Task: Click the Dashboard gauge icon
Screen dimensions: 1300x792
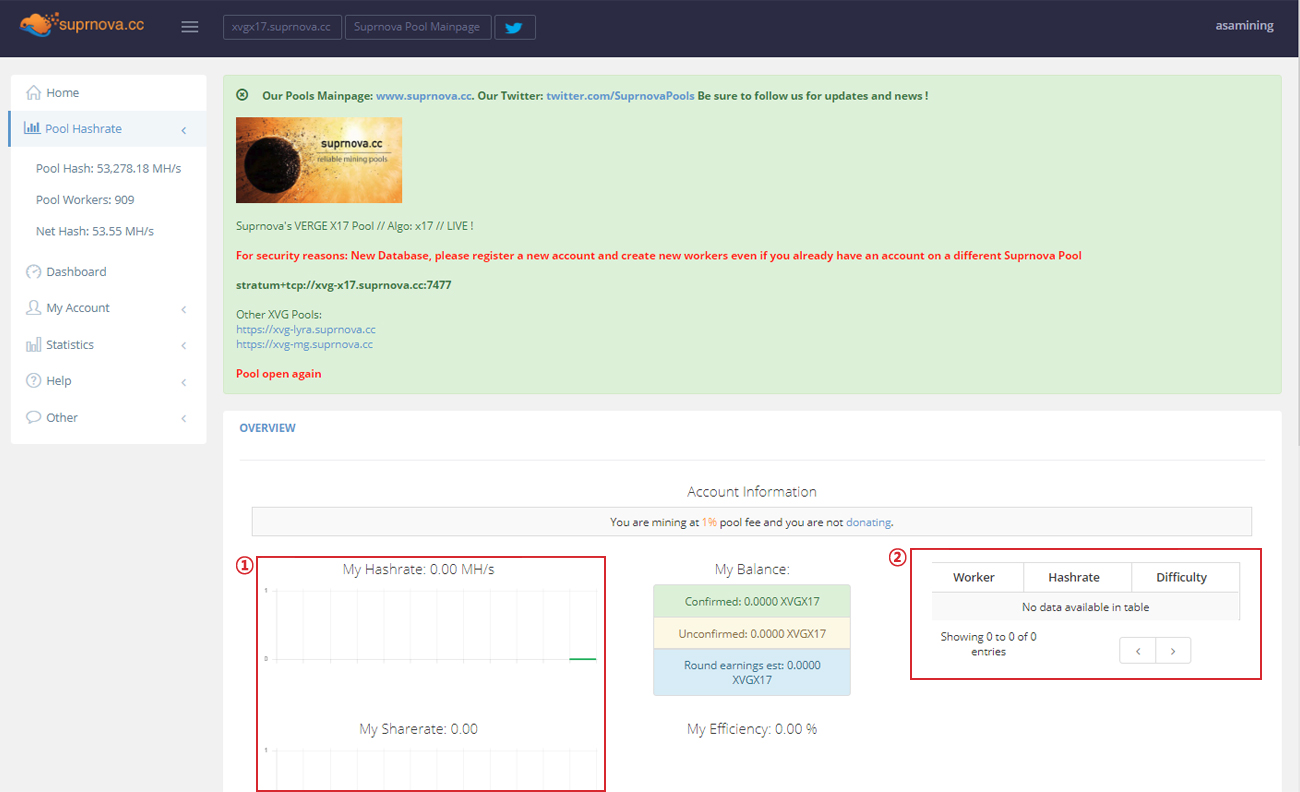Action: (34, 272)
